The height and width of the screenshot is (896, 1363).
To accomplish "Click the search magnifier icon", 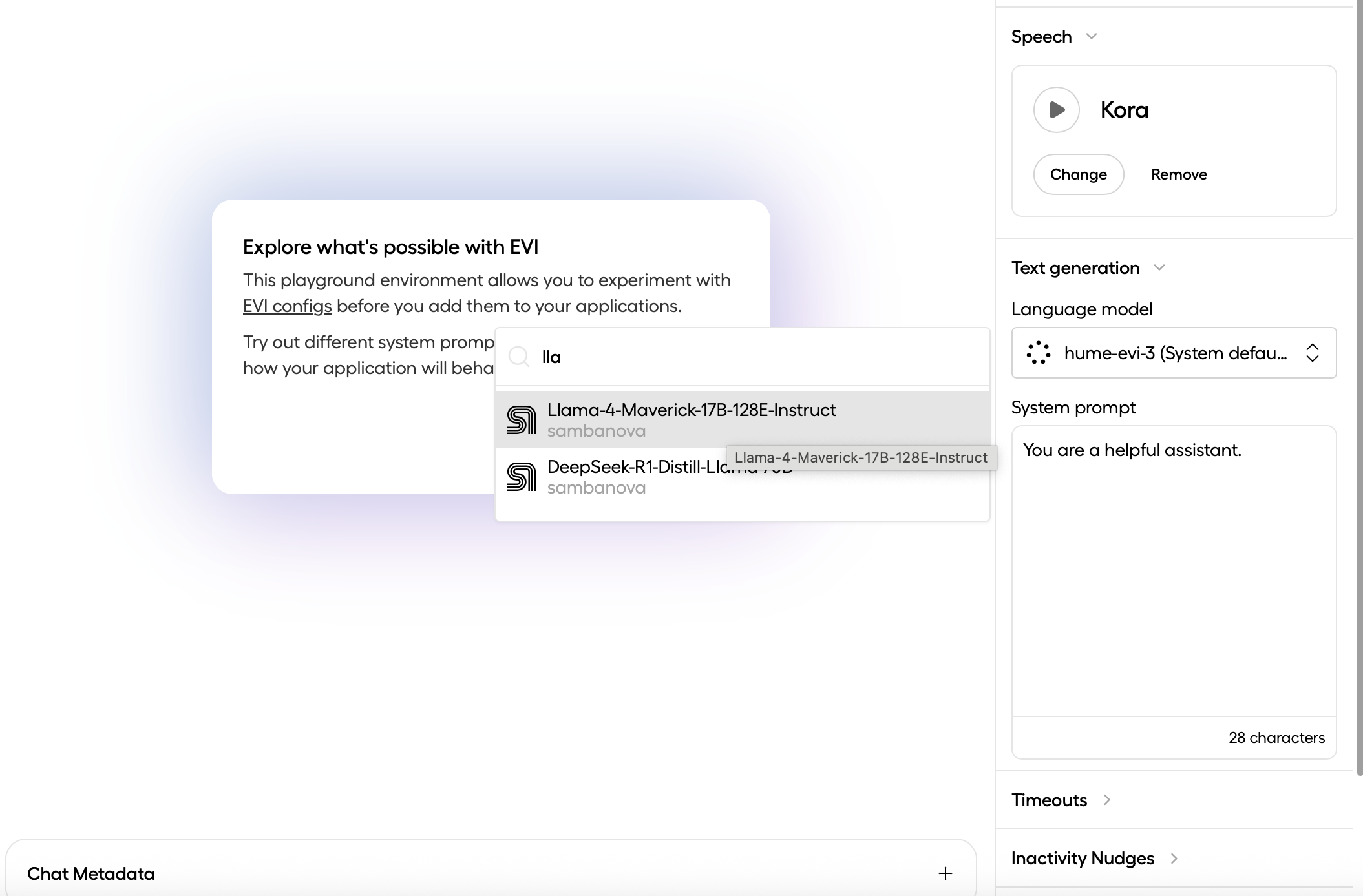I will pyautogui.click(x=519, y=357).
